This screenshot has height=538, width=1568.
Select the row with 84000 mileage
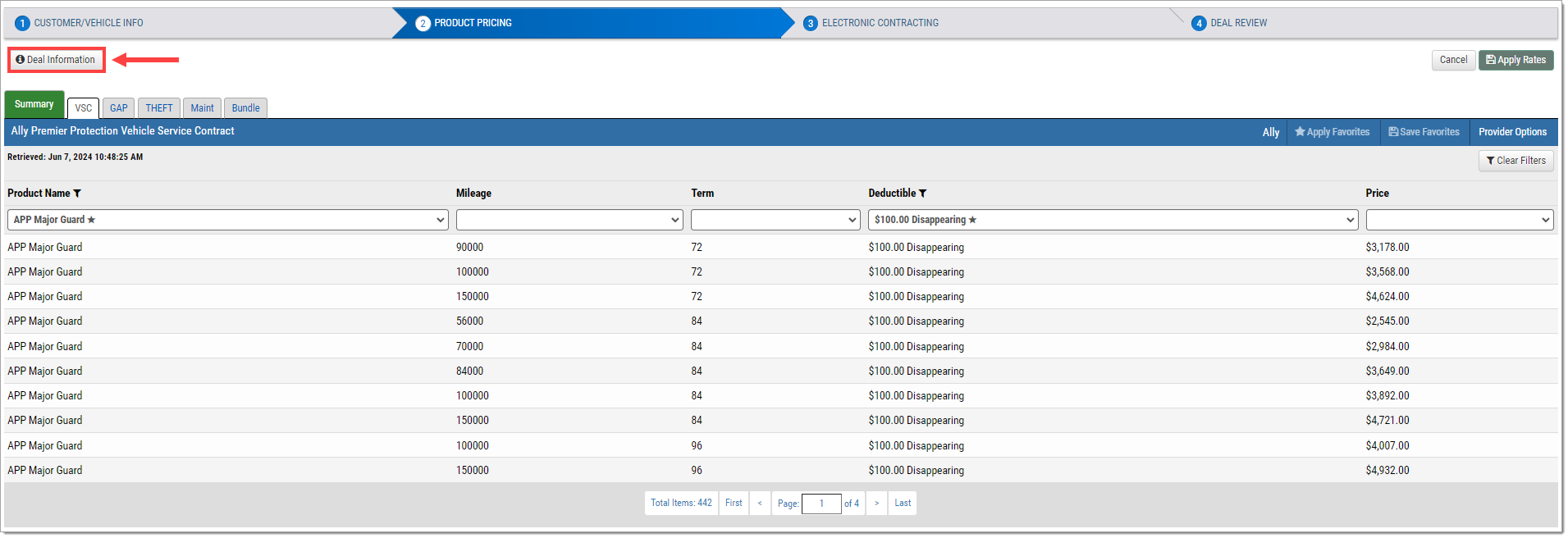781,372
